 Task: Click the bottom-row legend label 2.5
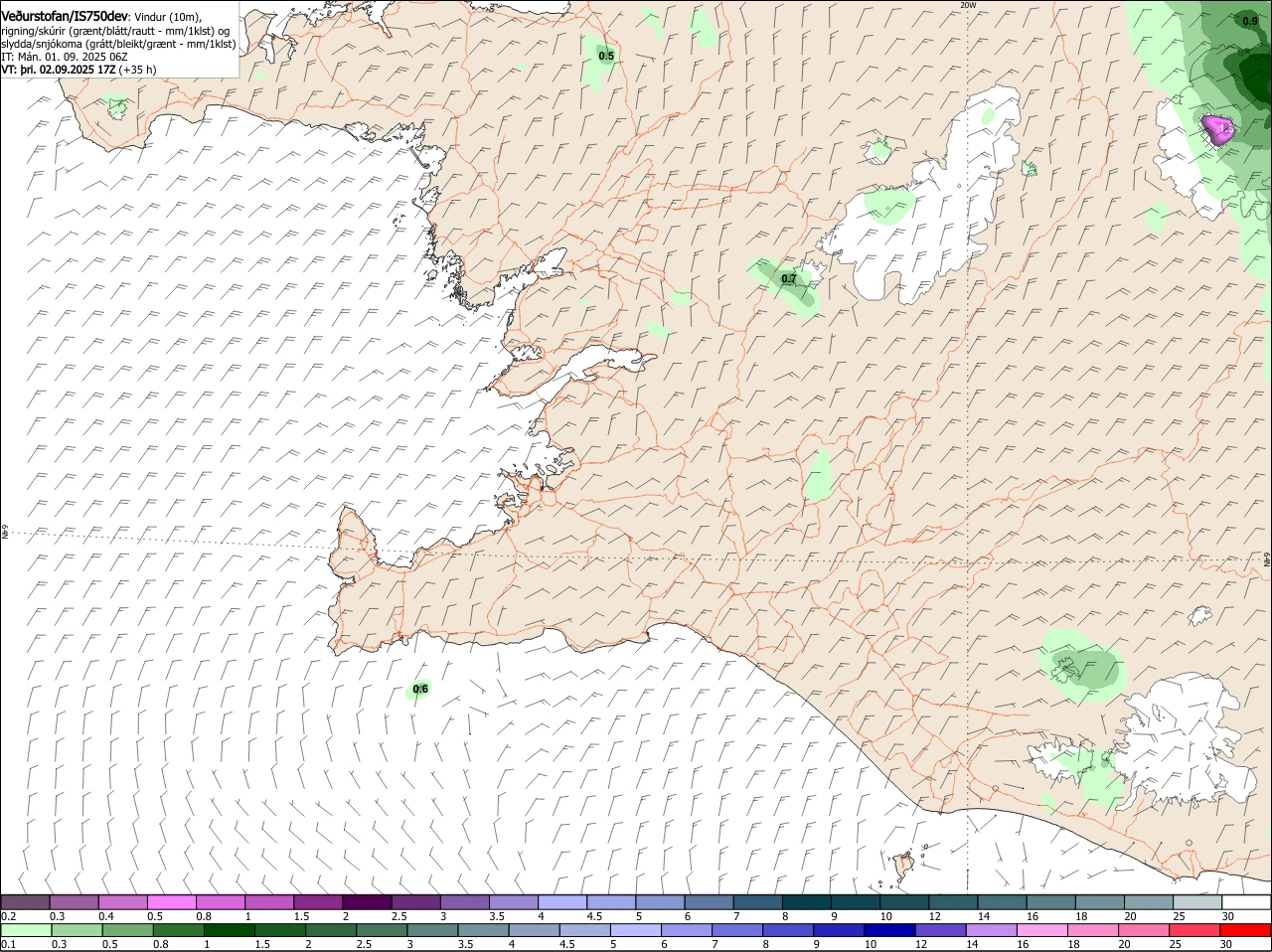point(365,943)
